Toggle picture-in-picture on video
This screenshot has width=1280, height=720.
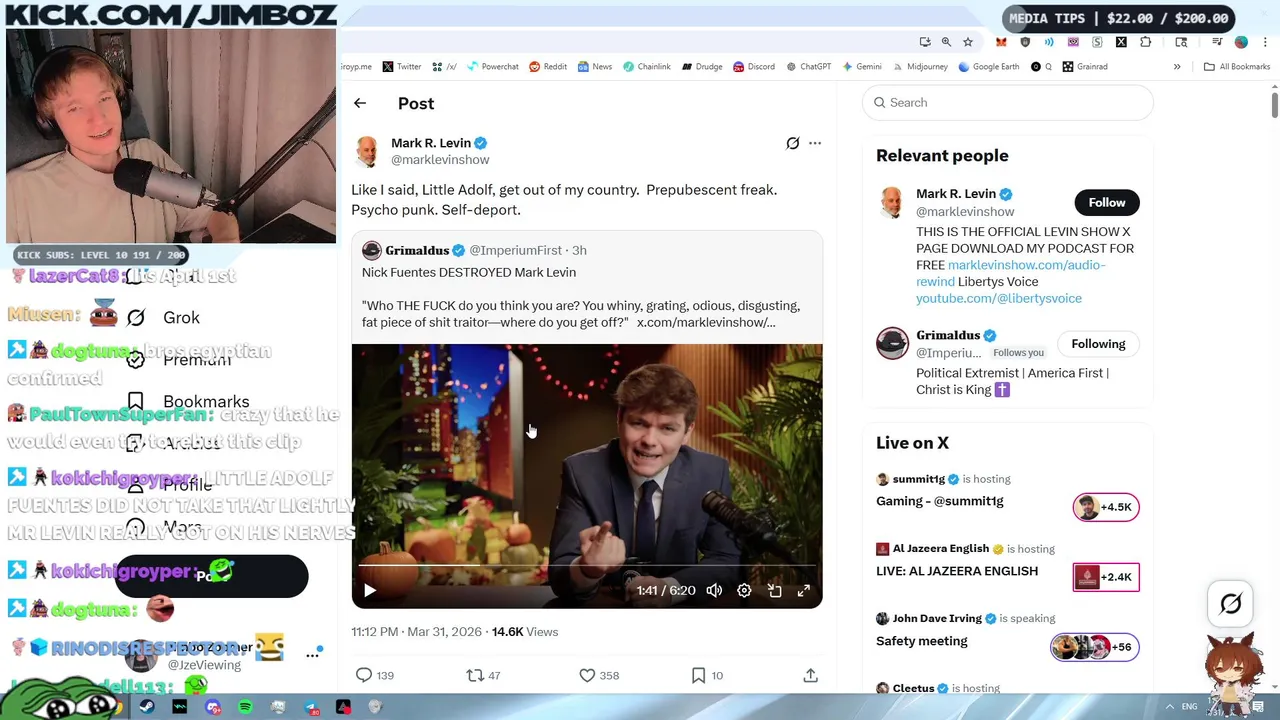pos(774,591)
